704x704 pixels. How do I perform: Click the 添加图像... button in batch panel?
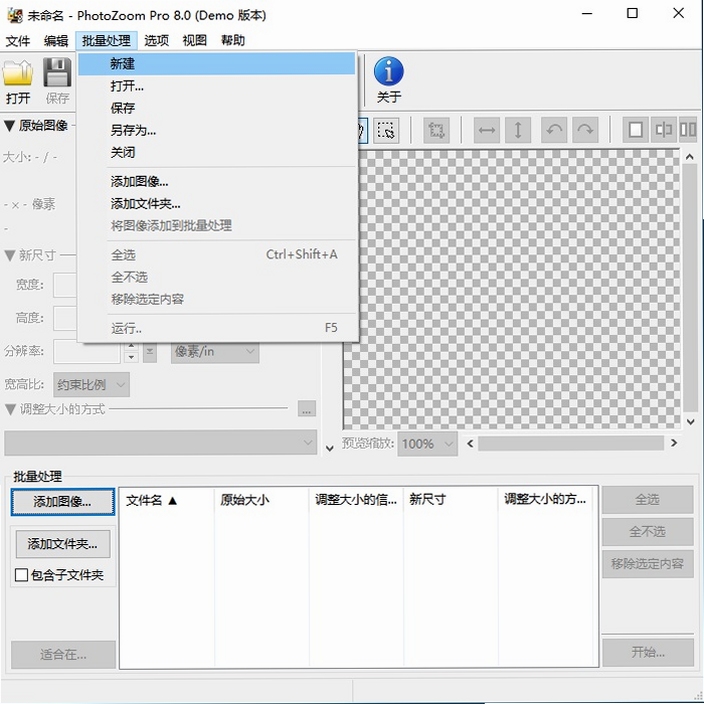63,502
